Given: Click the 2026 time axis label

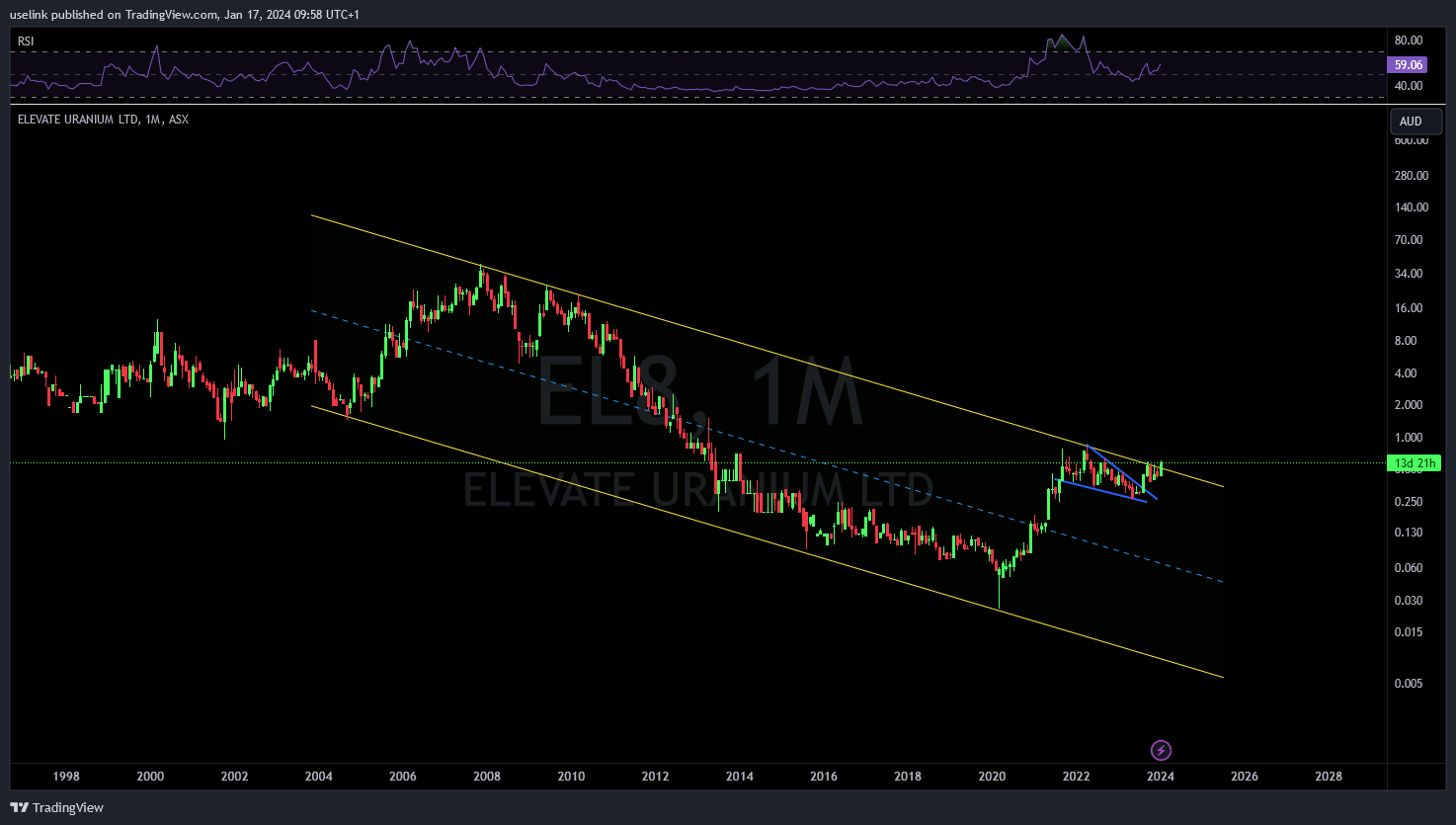Looking at the screenshot, I should 1245,777.
